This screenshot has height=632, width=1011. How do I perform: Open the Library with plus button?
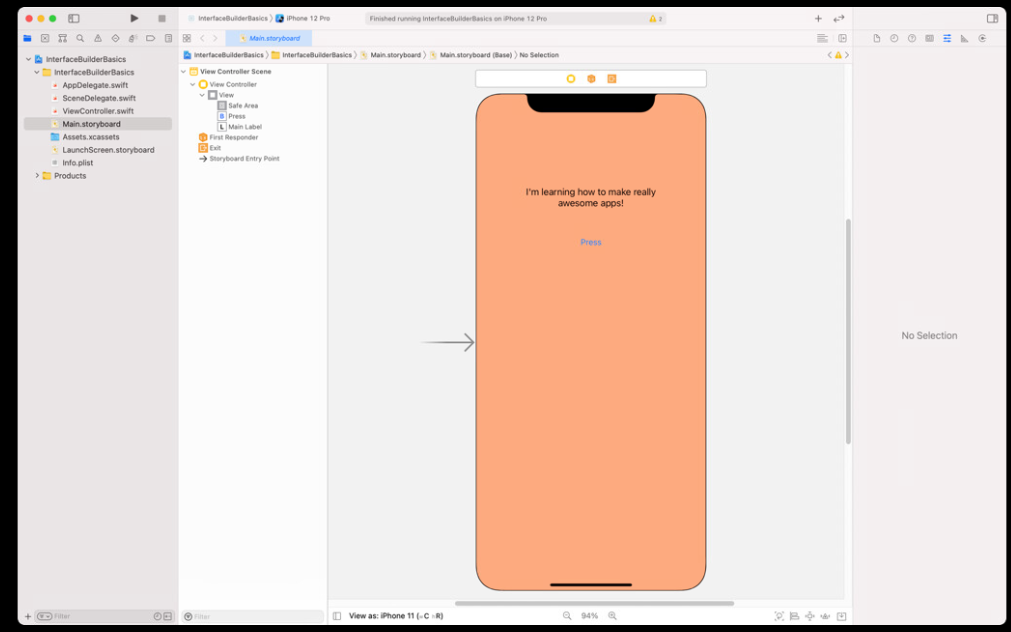pyautogui.click(x=818, y=19)
